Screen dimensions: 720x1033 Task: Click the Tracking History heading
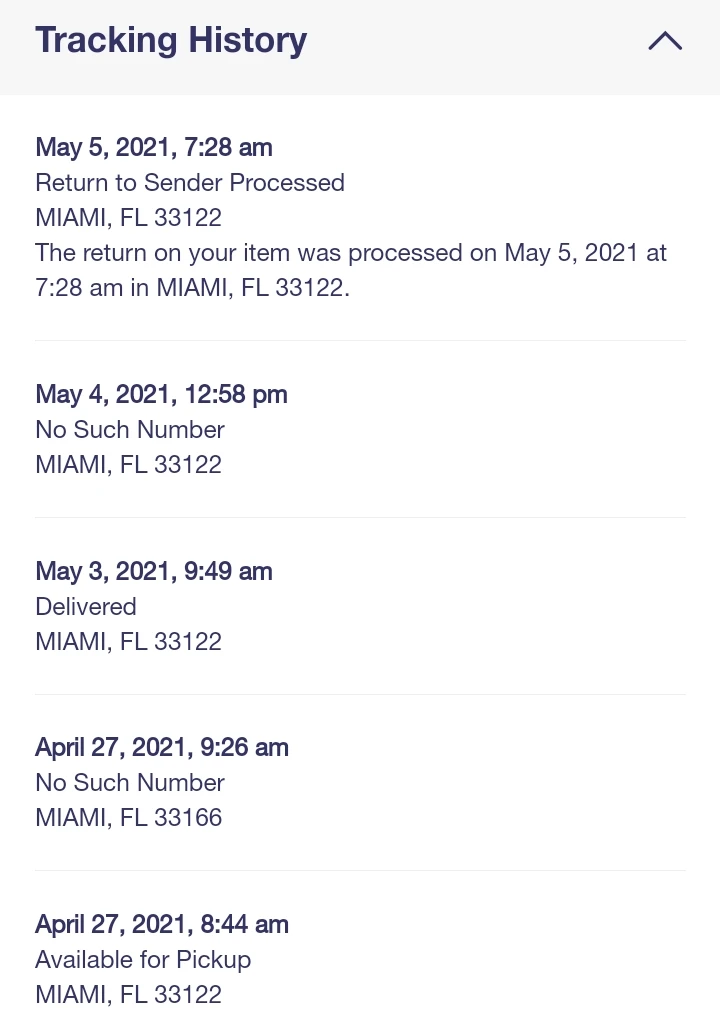click(x=171, y=41)
